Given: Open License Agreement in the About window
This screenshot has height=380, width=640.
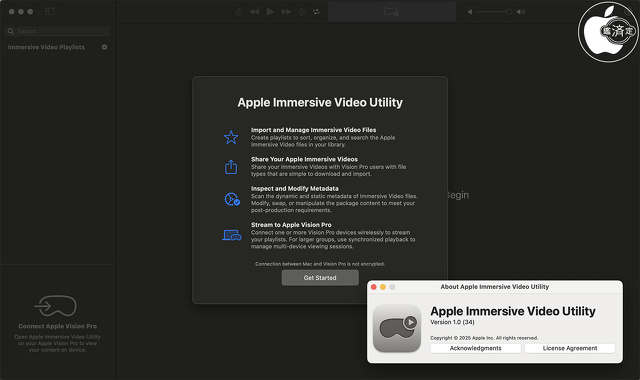Looking at the screenshot, I should point(570,348).
